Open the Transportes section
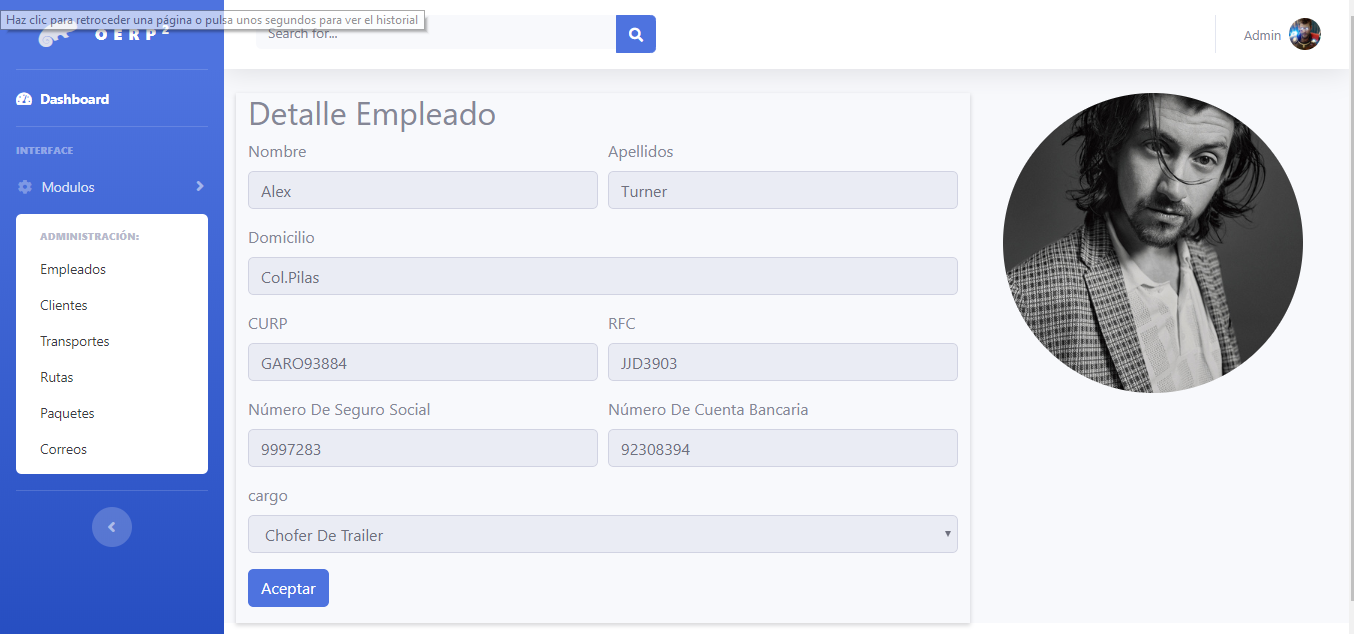Viewport: 1354px width, 634px height. pyautogui.click(x=74, y=340)
